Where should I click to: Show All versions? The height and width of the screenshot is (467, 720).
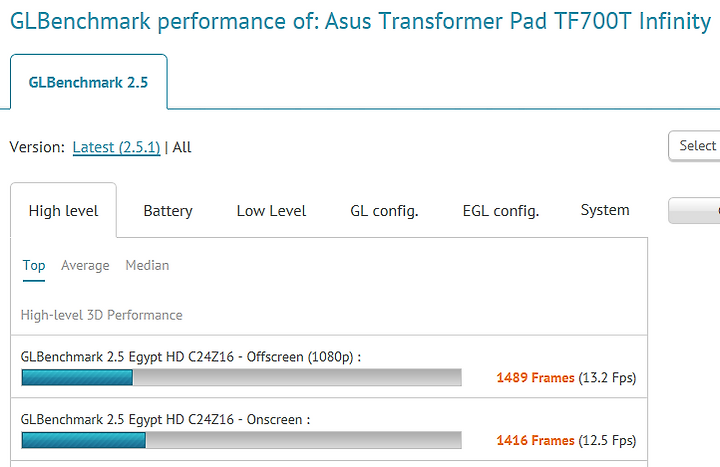(182, 147)
